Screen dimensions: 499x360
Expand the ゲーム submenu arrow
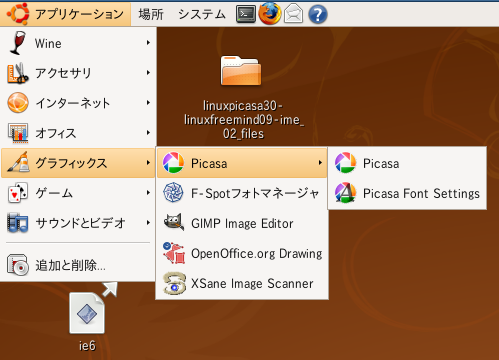148,193
